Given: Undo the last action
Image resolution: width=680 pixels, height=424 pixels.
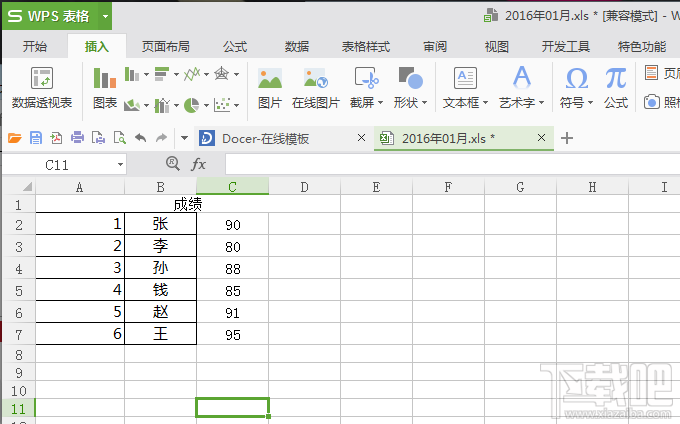Looking at the screenshot, I should tap(141, 138).
